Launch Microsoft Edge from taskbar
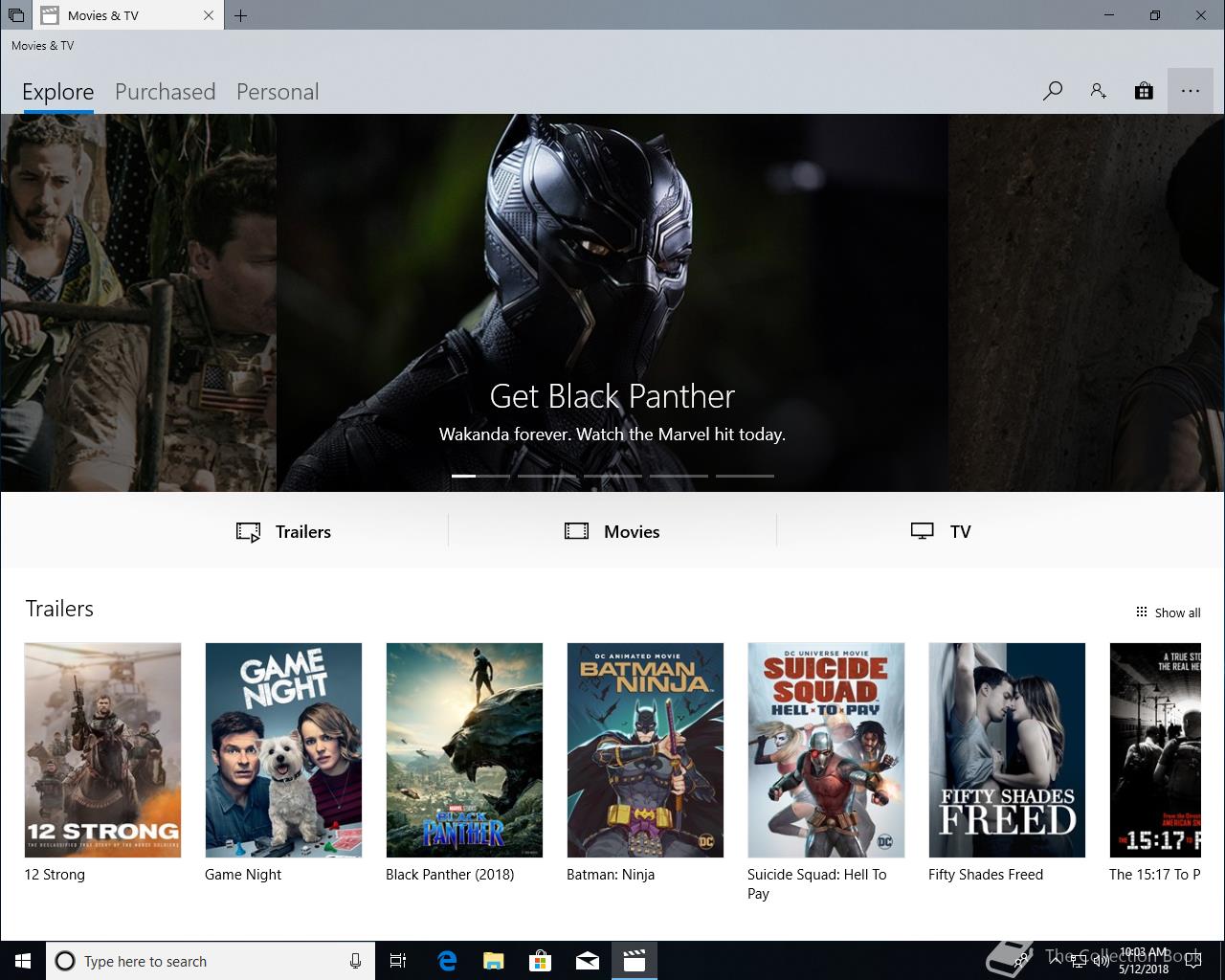Screen dimensions: 1225x980 (x=447, y=961)
